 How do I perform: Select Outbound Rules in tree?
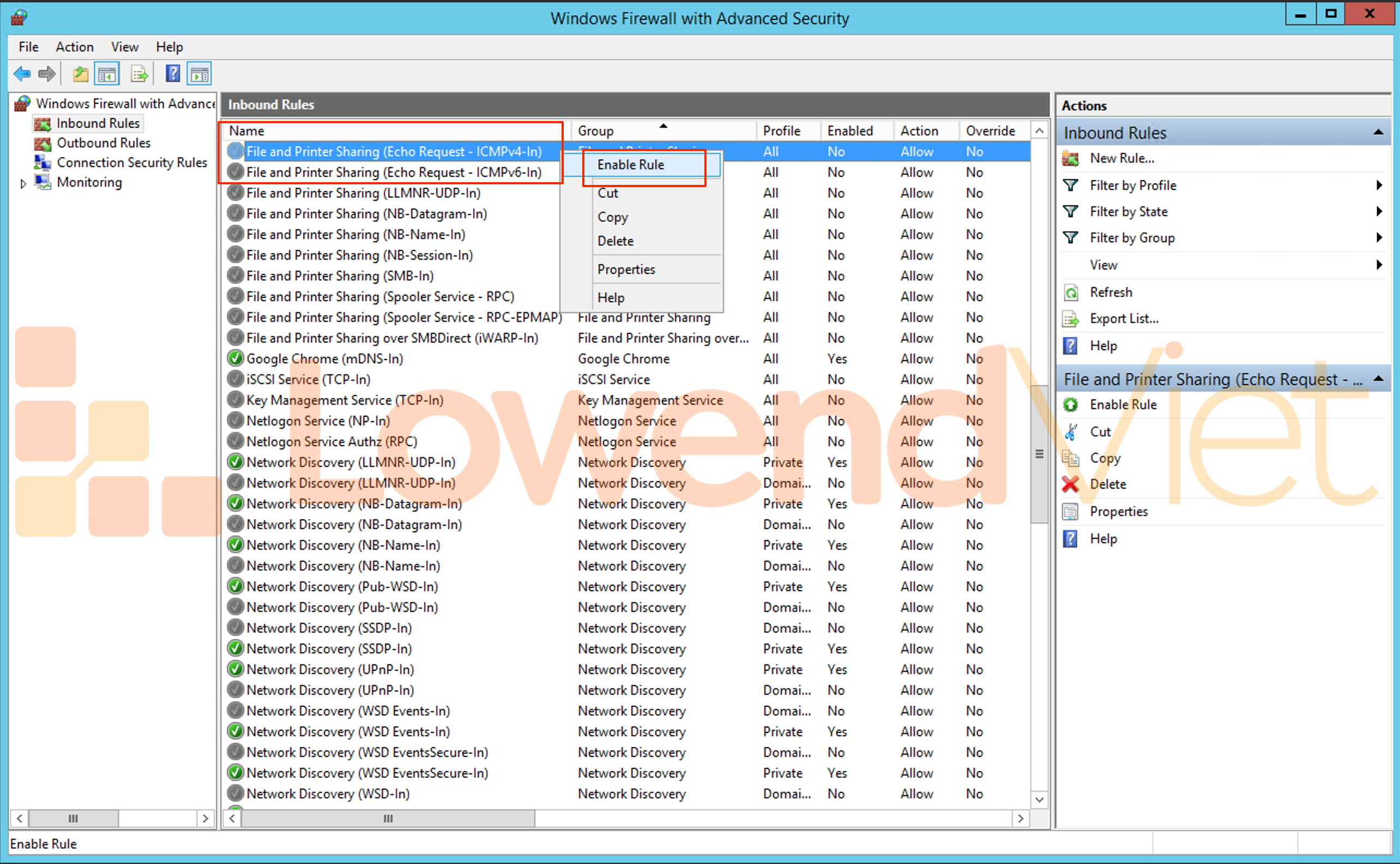click(104, 143)
